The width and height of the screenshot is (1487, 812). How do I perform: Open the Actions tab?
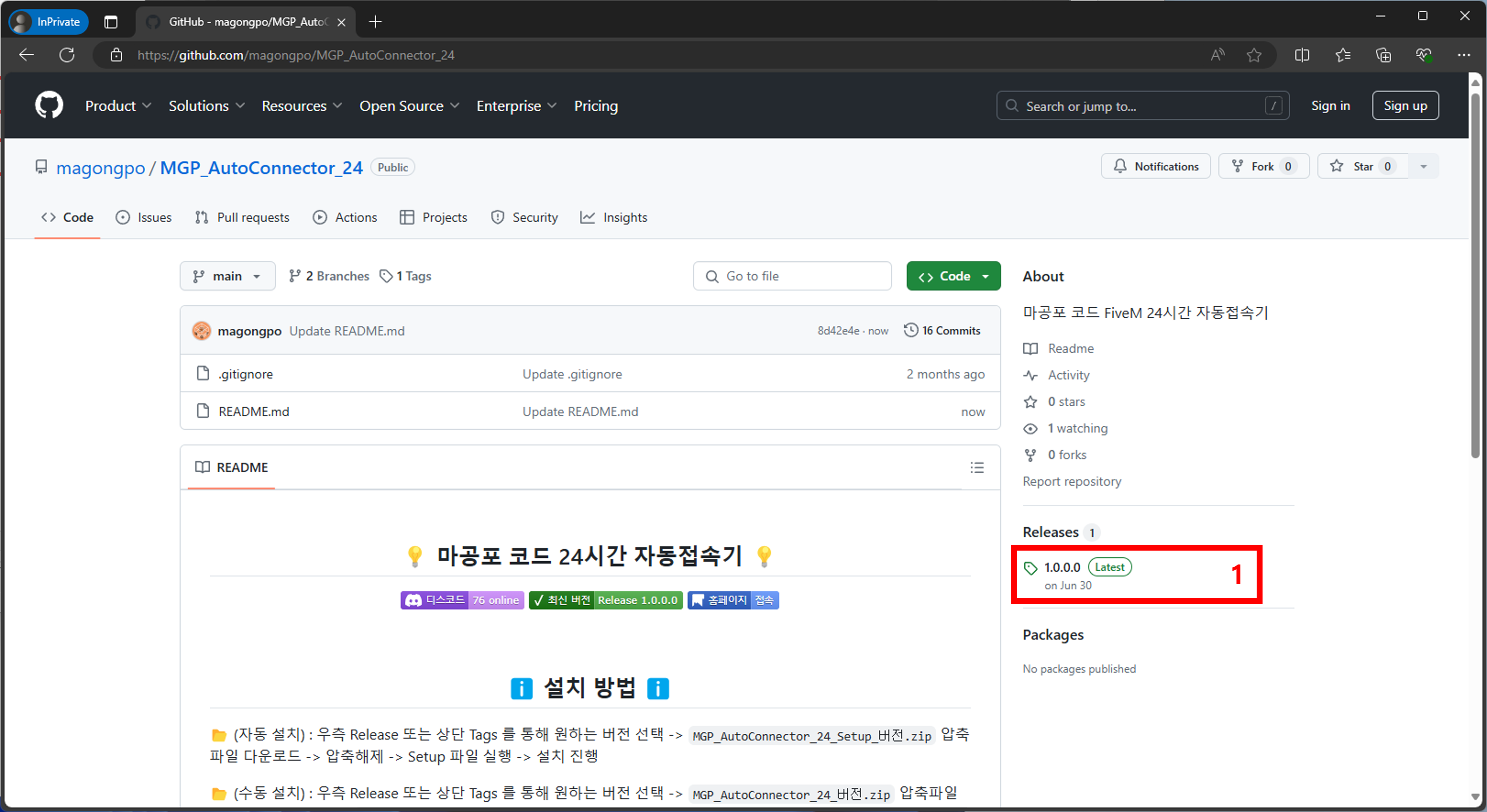click(344, 218)
